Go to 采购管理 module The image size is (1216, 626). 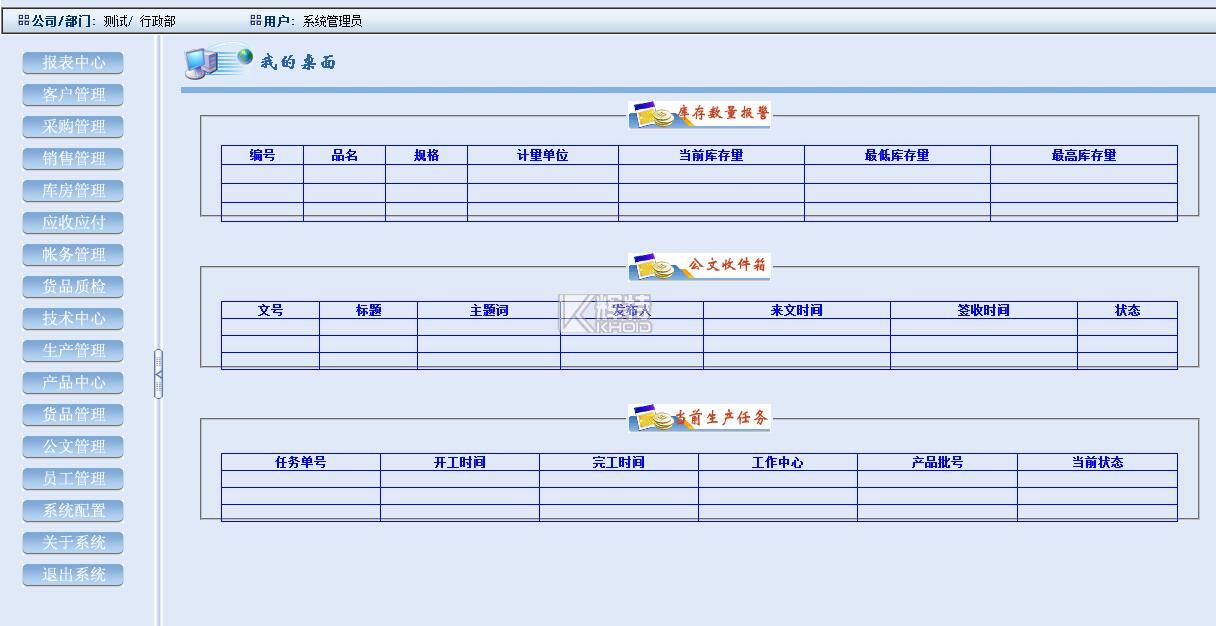73,127
